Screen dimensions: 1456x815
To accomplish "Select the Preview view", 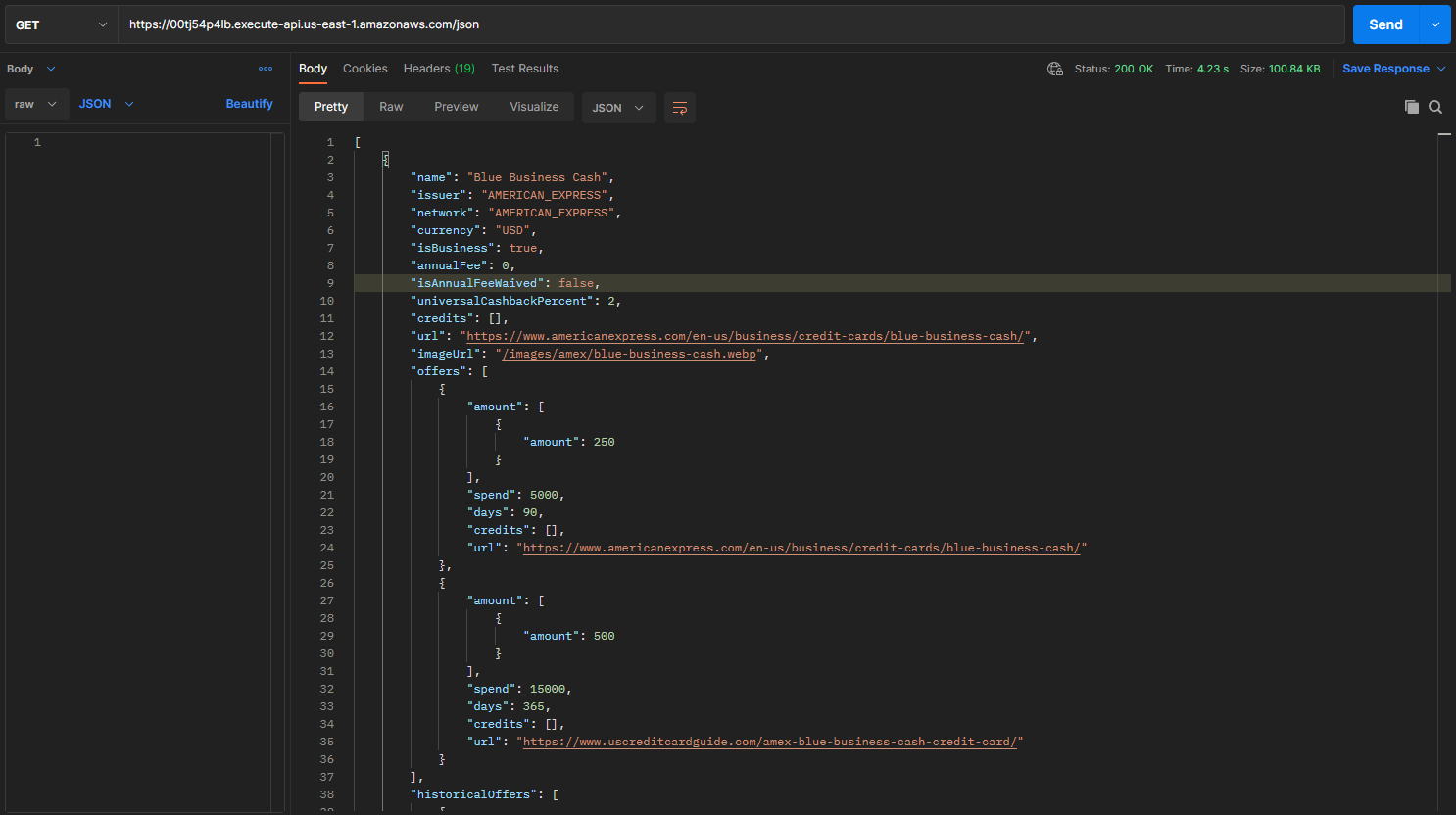I will pyautogui.click(x=457, y=107).
